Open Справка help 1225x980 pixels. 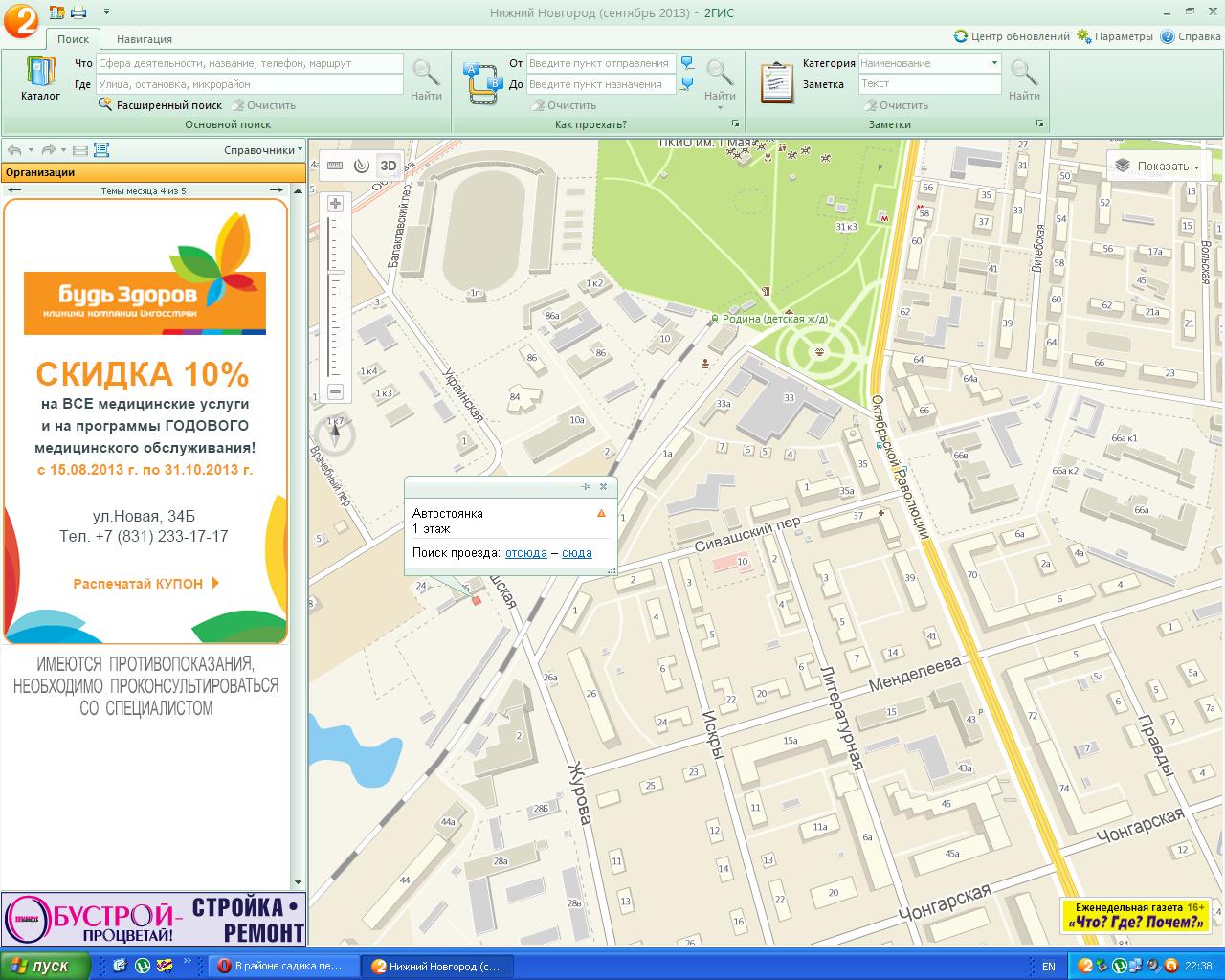pos(1191,36)
